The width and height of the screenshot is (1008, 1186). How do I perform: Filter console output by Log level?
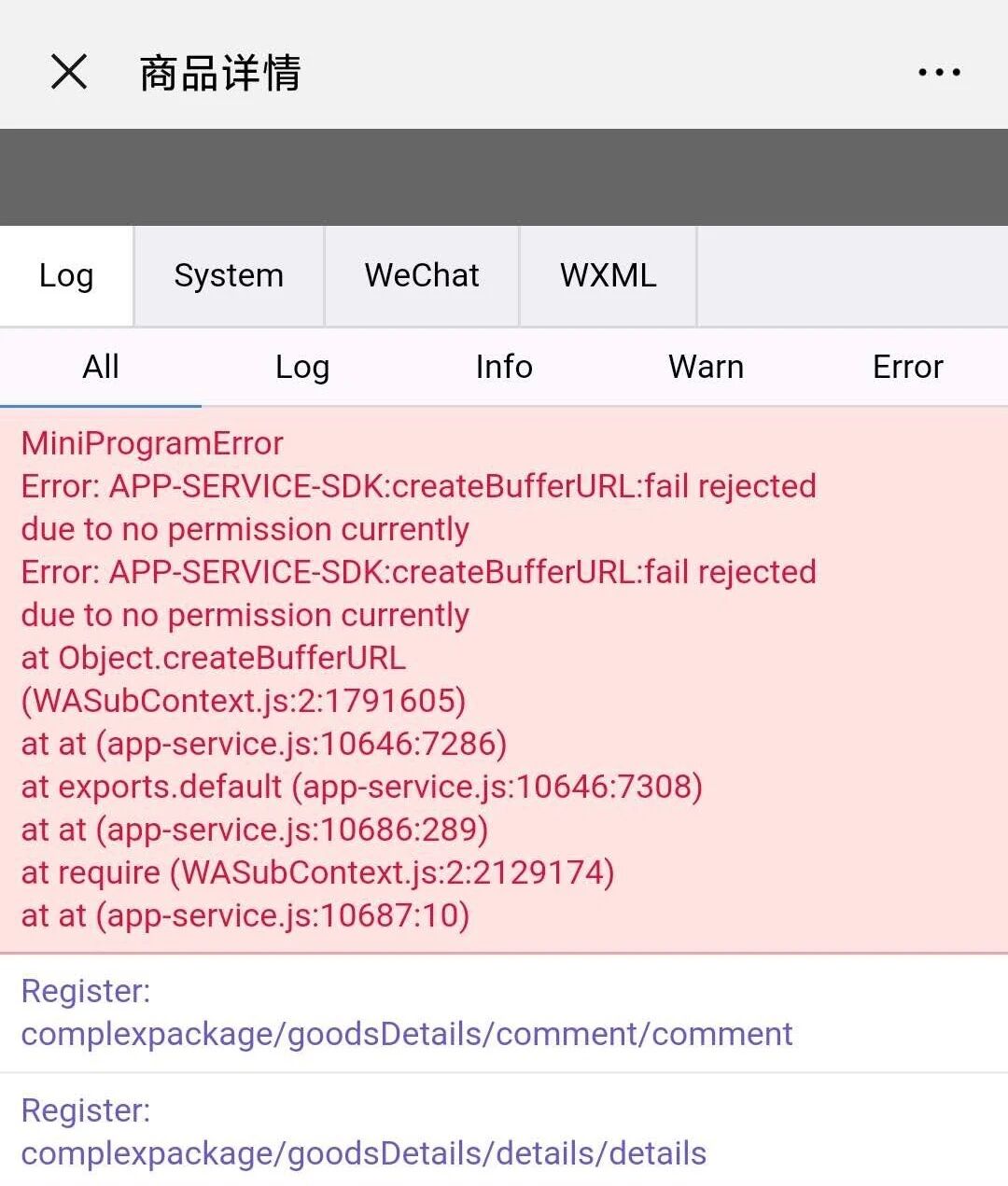click(302, 367)
